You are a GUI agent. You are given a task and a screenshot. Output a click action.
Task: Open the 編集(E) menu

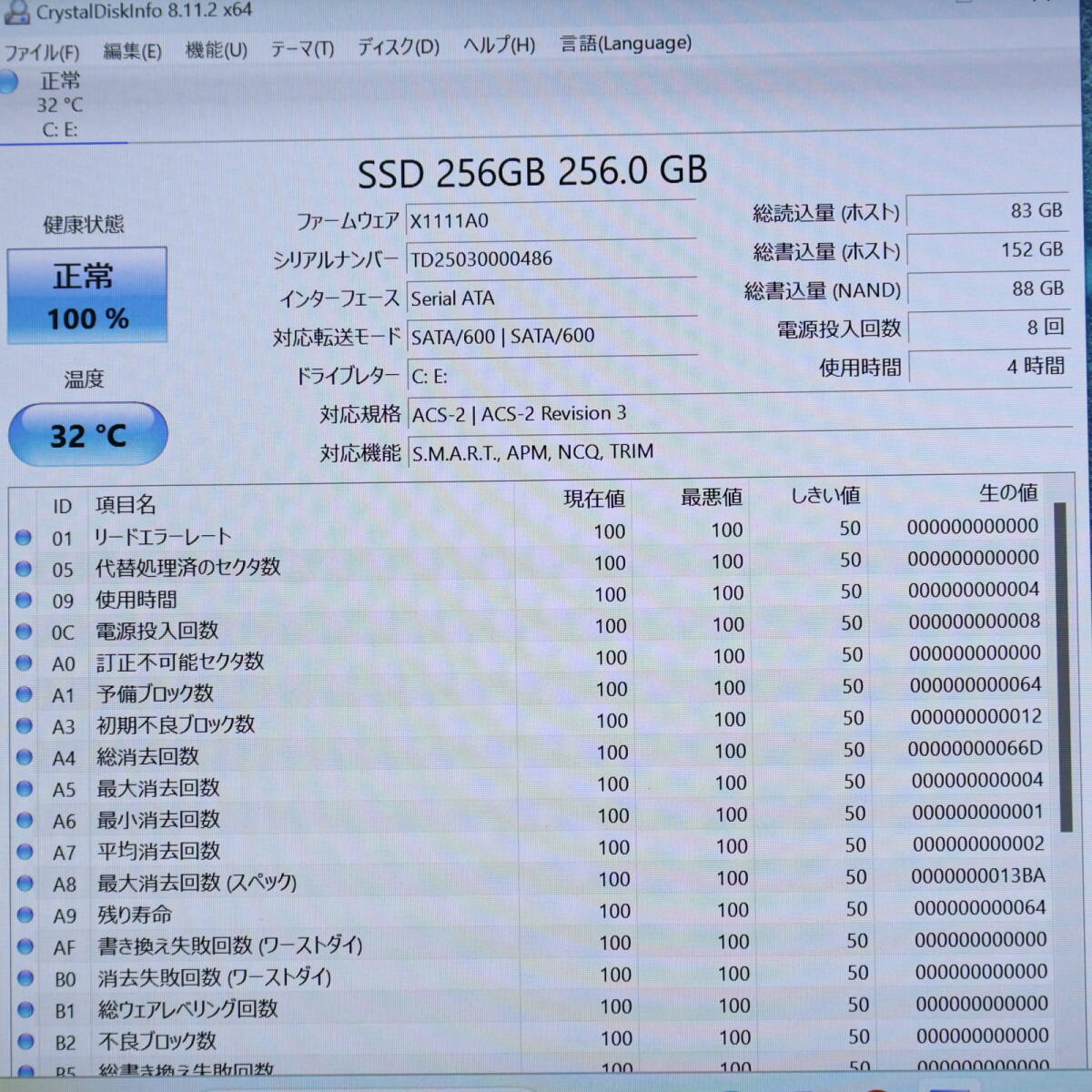pyautogui.click(x=132, y=51)
